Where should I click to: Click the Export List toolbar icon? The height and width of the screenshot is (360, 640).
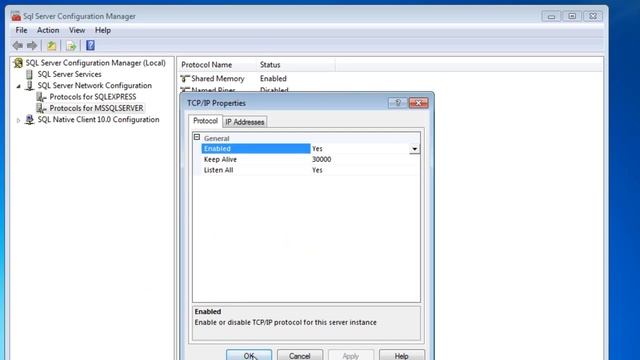coord(71,46)
